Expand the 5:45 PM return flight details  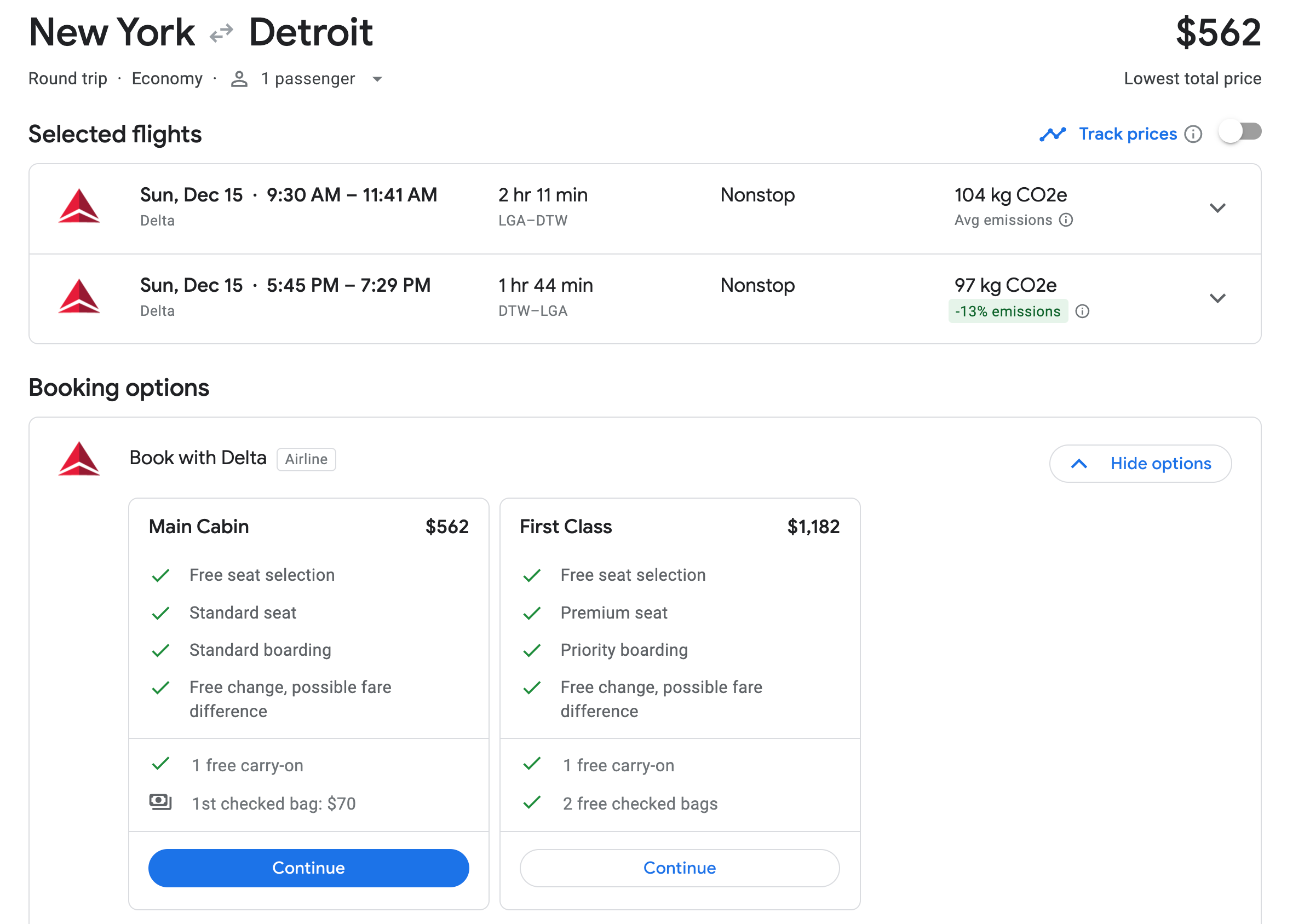1217,298
